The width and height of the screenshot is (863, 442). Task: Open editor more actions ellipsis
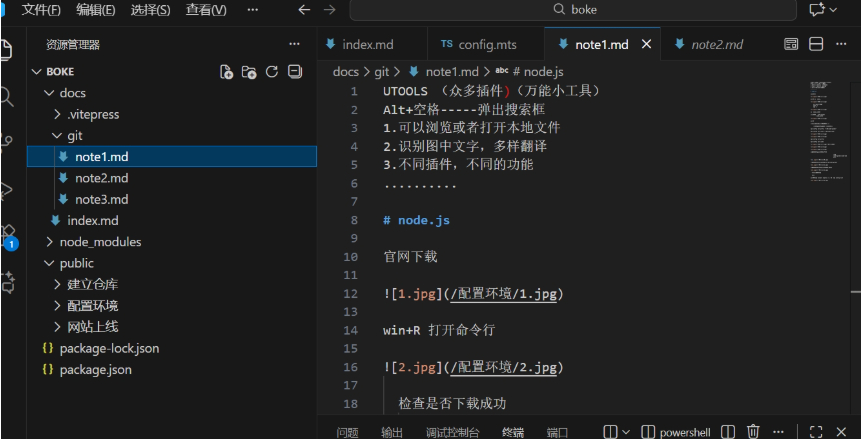tap(841, 44)
